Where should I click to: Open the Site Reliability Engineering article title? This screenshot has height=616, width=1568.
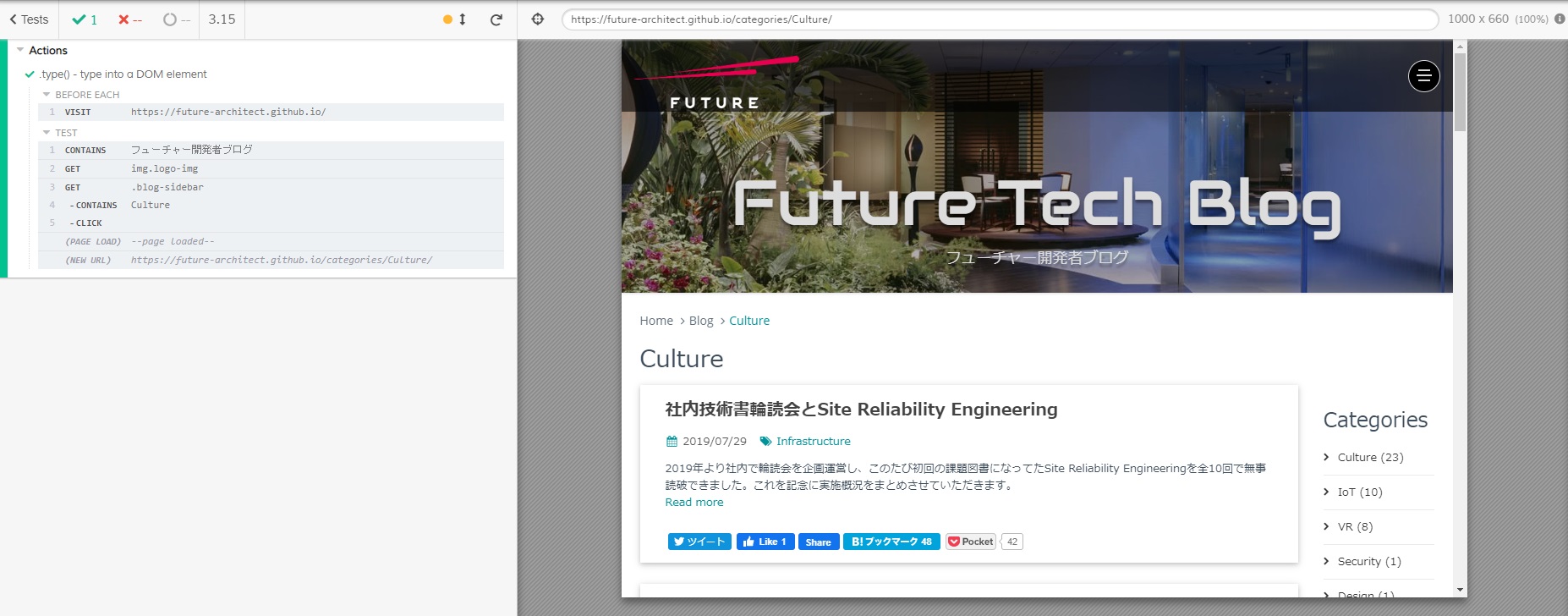tap(861, 410)
